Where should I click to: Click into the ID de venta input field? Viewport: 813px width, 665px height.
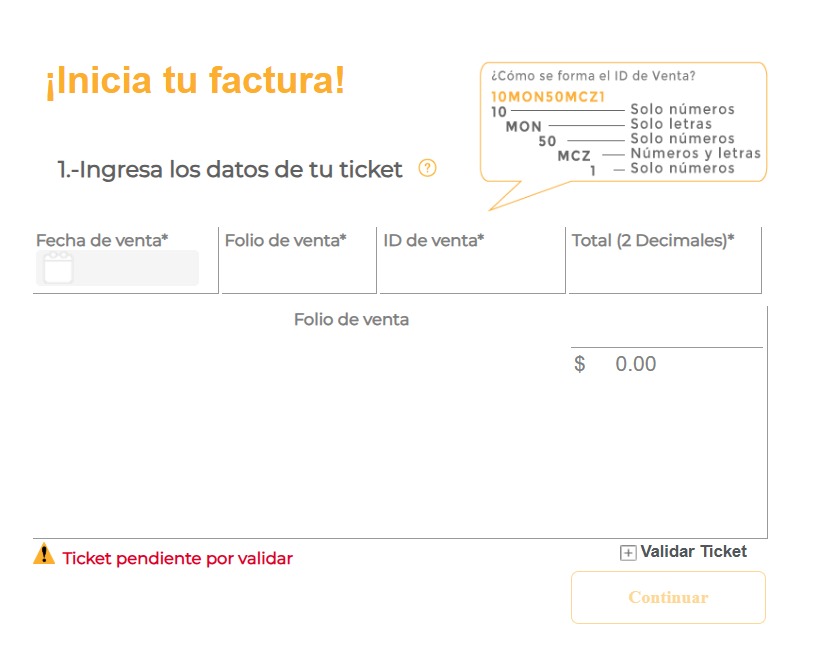tap(472, 271)
